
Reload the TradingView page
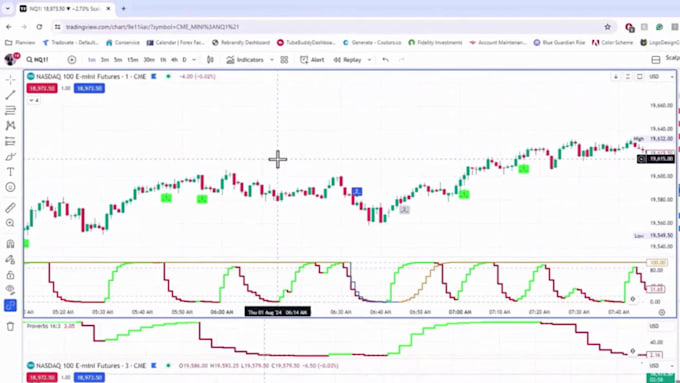click(39, 27)
